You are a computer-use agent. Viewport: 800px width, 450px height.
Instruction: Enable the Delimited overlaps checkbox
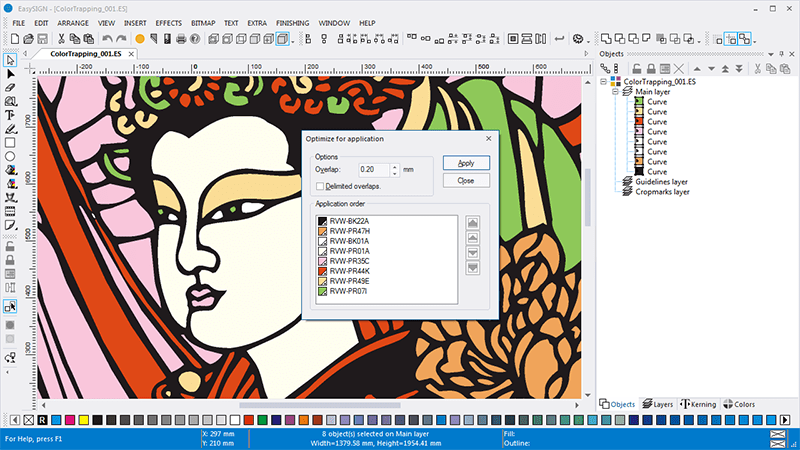click(319, 186)
